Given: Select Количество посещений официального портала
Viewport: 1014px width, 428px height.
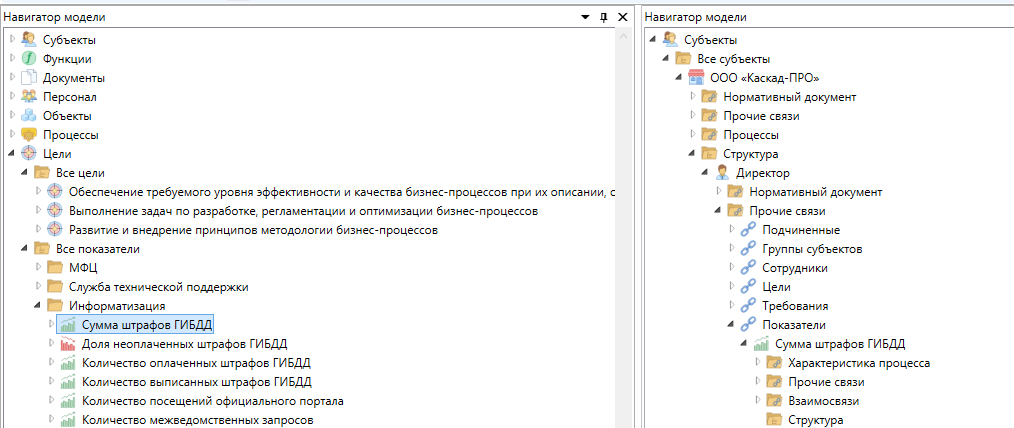Looking at the screenshot, I should (213, 401).
